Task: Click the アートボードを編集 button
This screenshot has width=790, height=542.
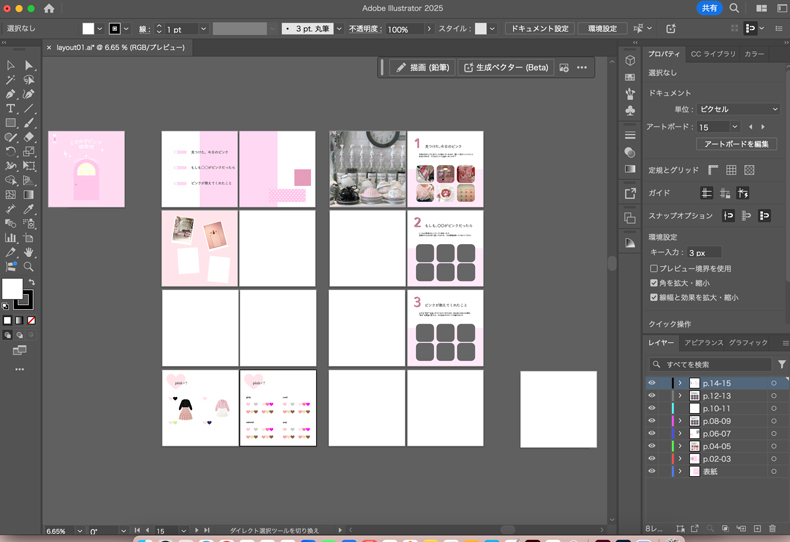Action: pyautogui.click(x=737, y=144)
